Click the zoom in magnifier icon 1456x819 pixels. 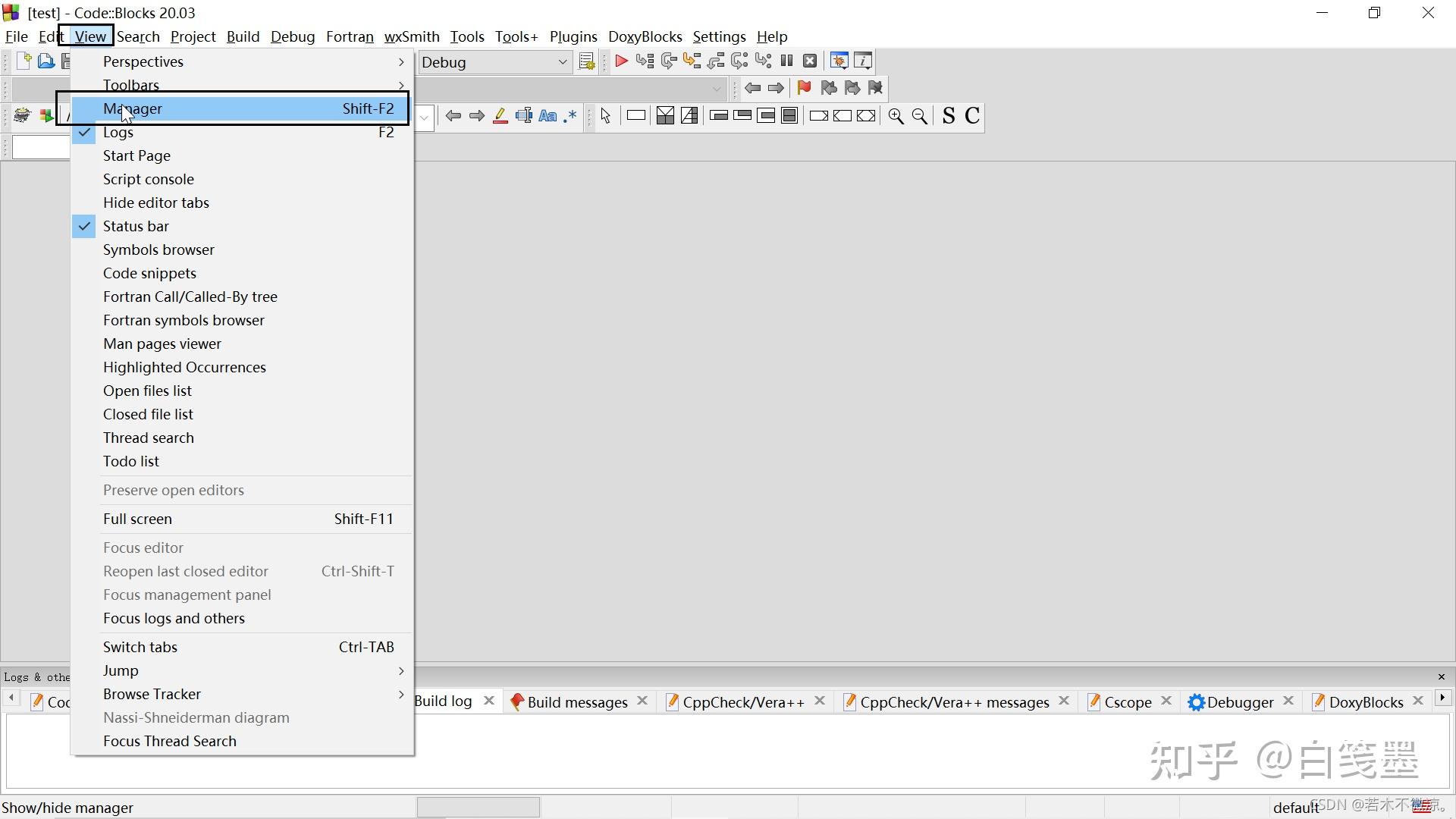896,116
